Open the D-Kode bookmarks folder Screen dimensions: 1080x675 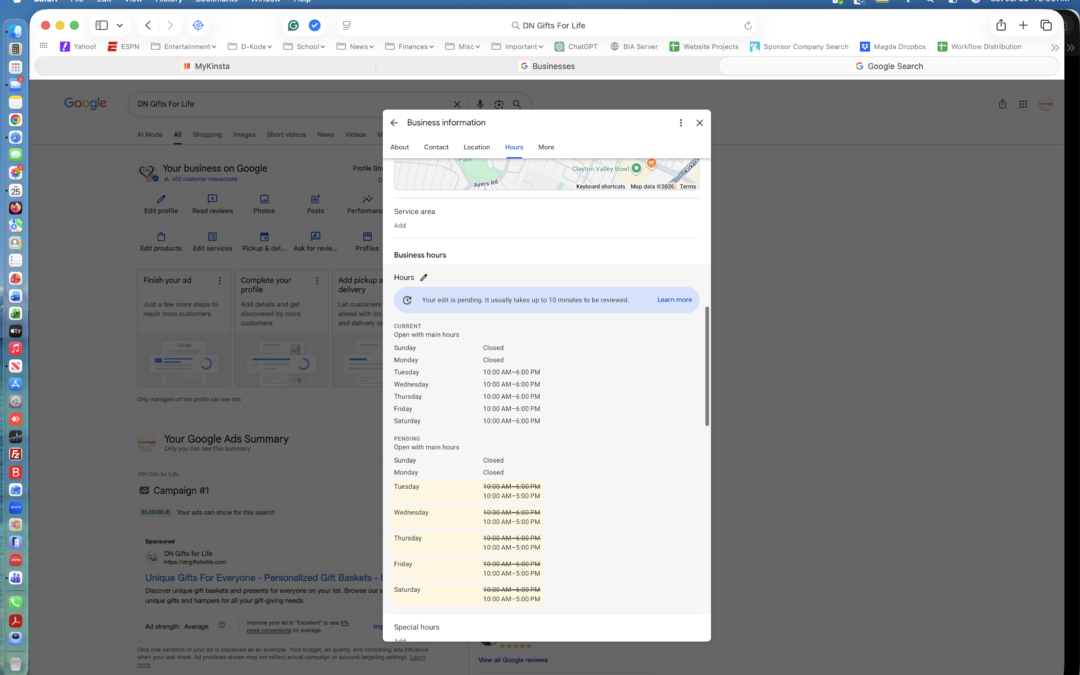tap(250, 47)
